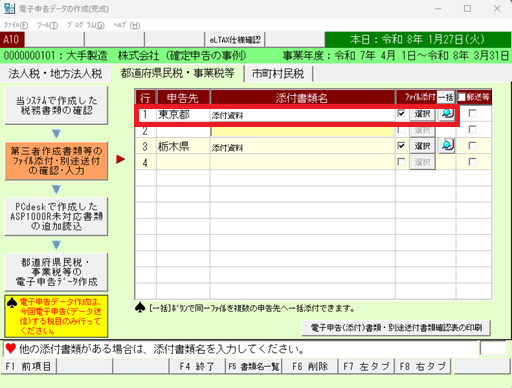512x388 pixels.
Task: Click the 一括 bulk attach button
Action: coord(446,97)
